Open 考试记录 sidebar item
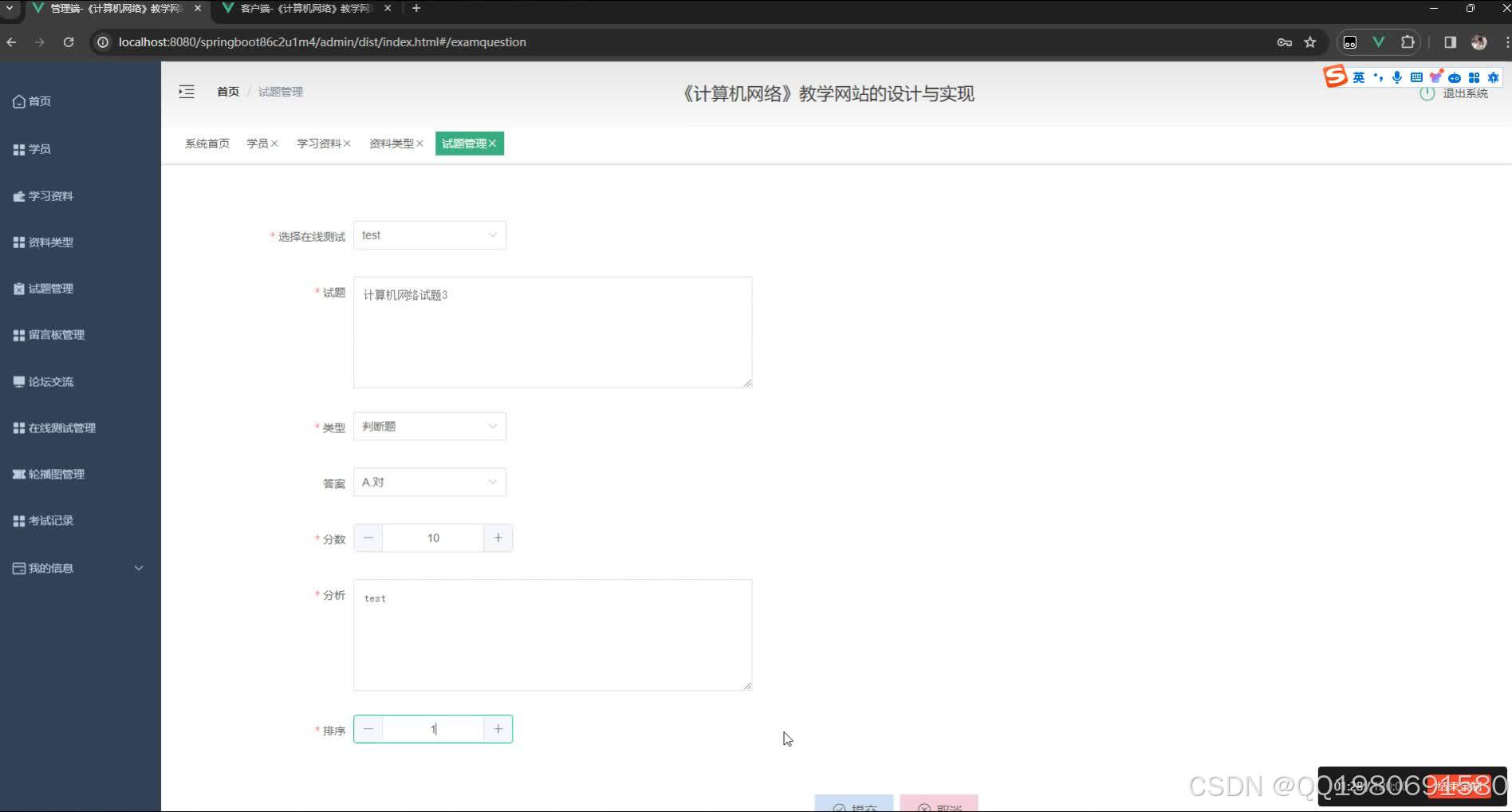 pyautogui.click(x=80, y=521)
